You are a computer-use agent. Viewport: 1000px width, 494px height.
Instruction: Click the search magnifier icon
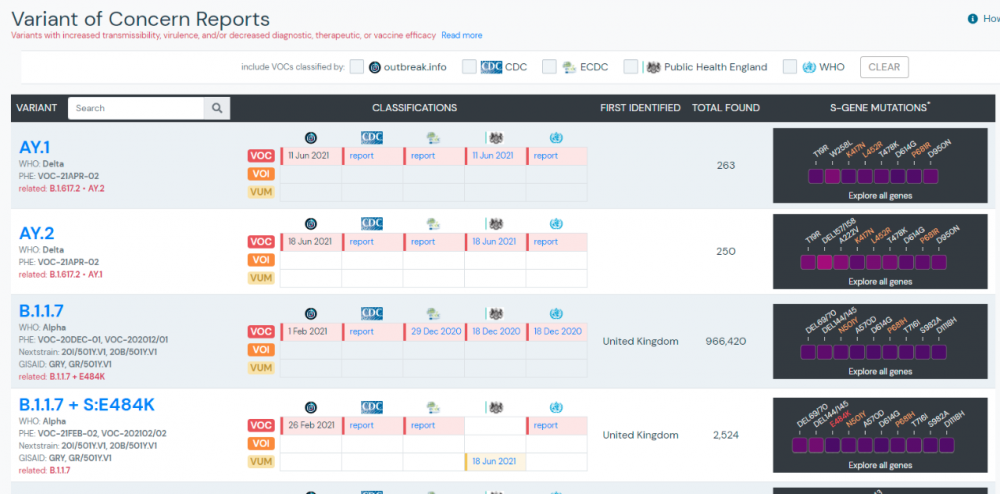(x=216, y=108)
